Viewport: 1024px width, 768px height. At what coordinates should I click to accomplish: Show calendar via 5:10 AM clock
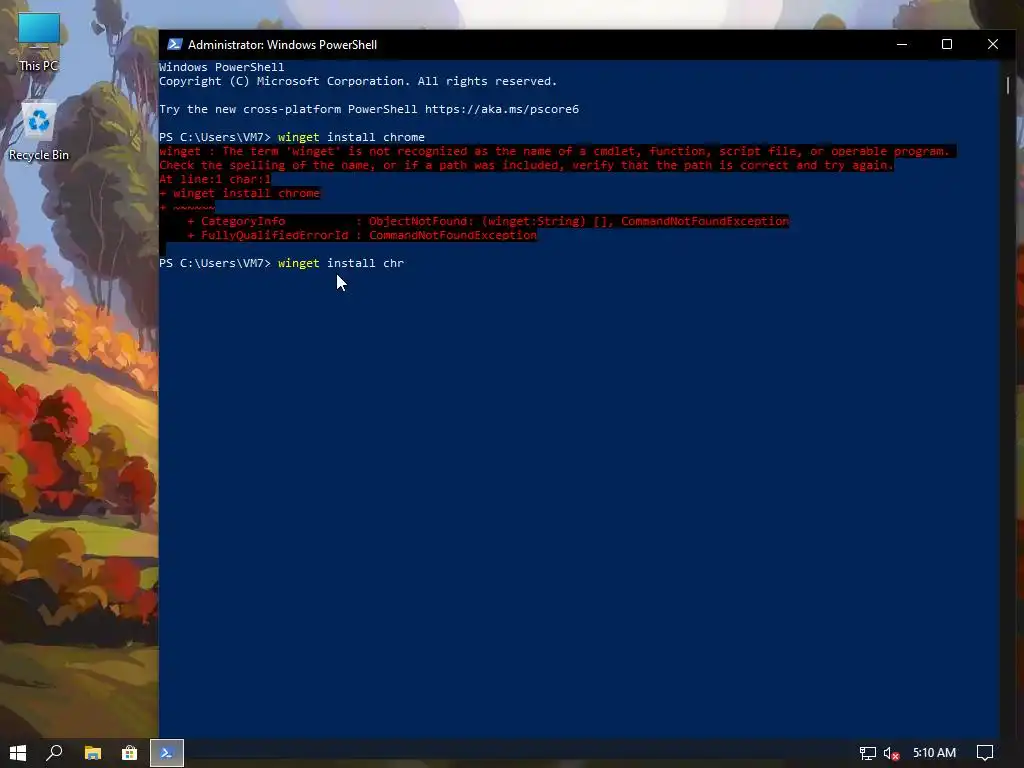tap(935, 753)
